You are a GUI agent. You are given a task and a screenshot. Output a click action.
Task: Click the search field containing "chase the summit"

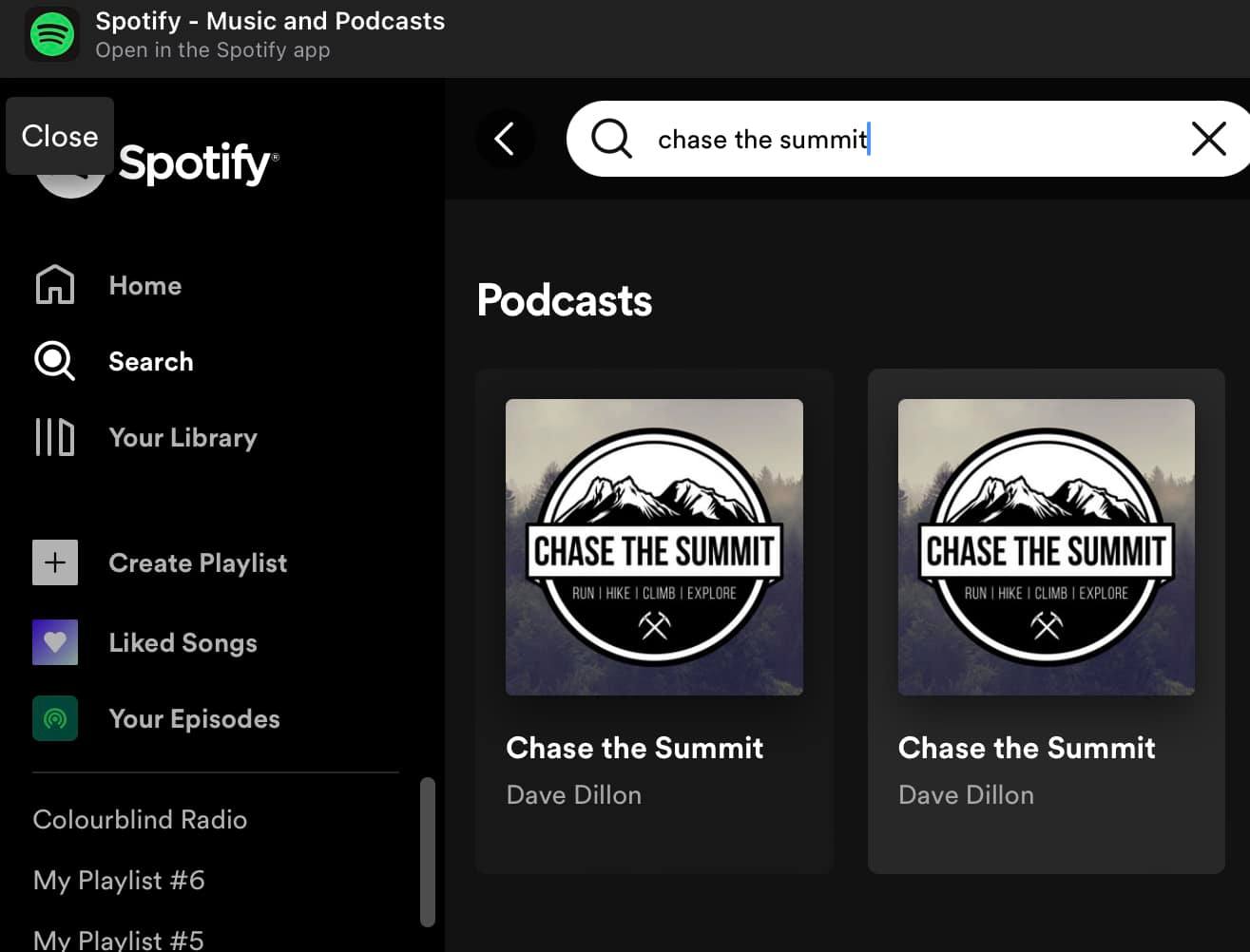pyautogui.click(x=908, y=139)
